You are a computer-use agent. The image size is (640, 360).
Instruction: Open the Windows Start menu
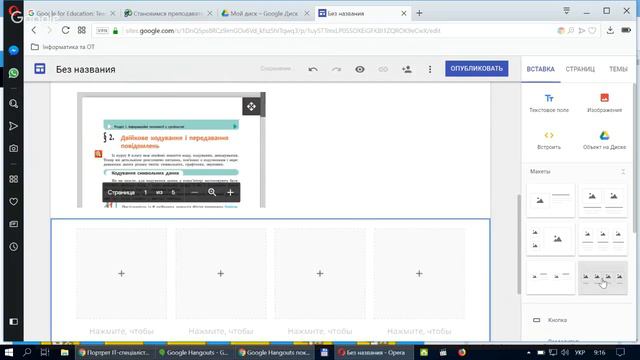[x=9, y=352]
